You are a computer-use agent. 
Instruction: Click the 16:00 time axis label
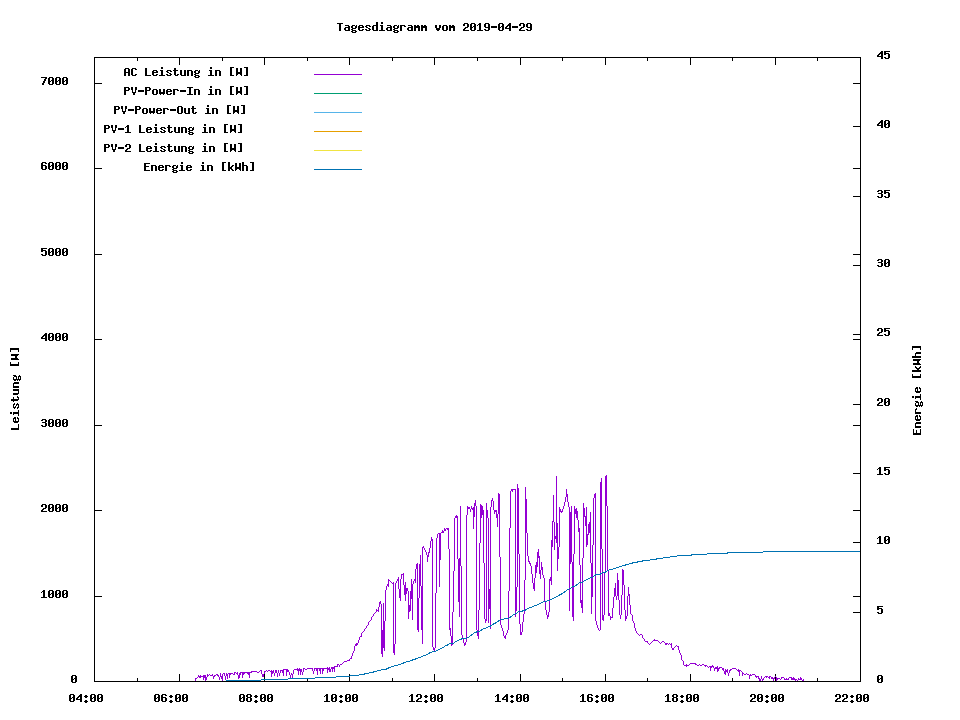597,698
